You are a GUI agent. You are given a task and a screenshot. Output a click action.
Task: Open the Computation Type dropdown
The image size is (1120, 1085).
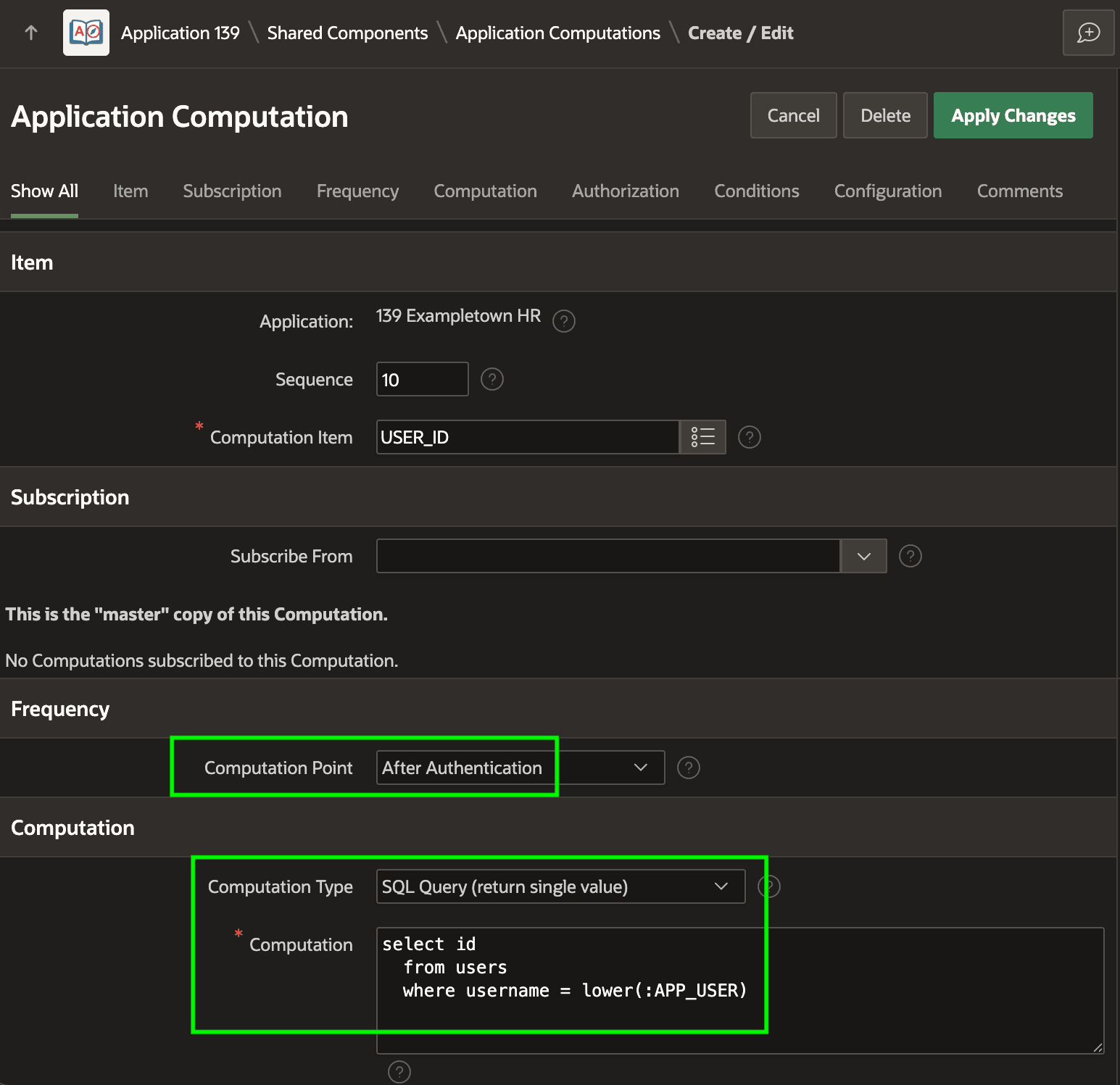click(561, 886)
